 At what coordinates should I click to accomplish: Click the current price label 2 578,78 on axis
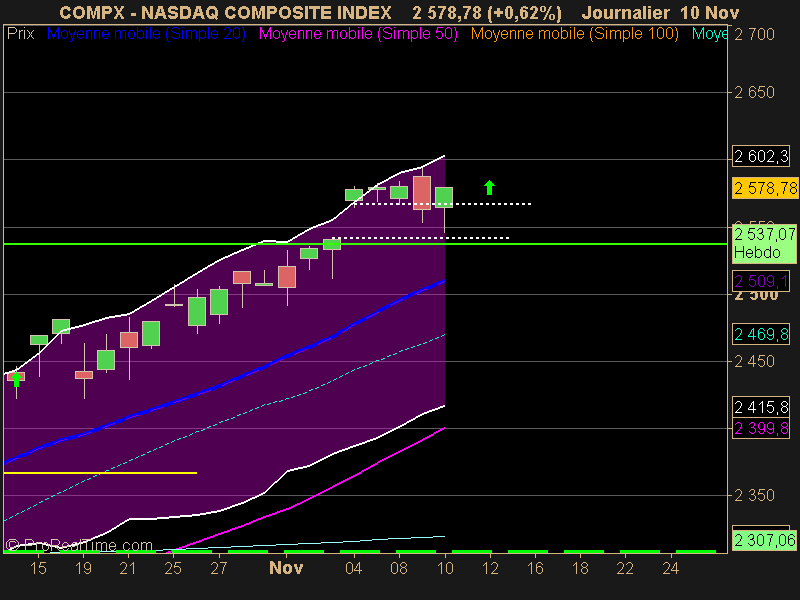[x=765, y=188]
